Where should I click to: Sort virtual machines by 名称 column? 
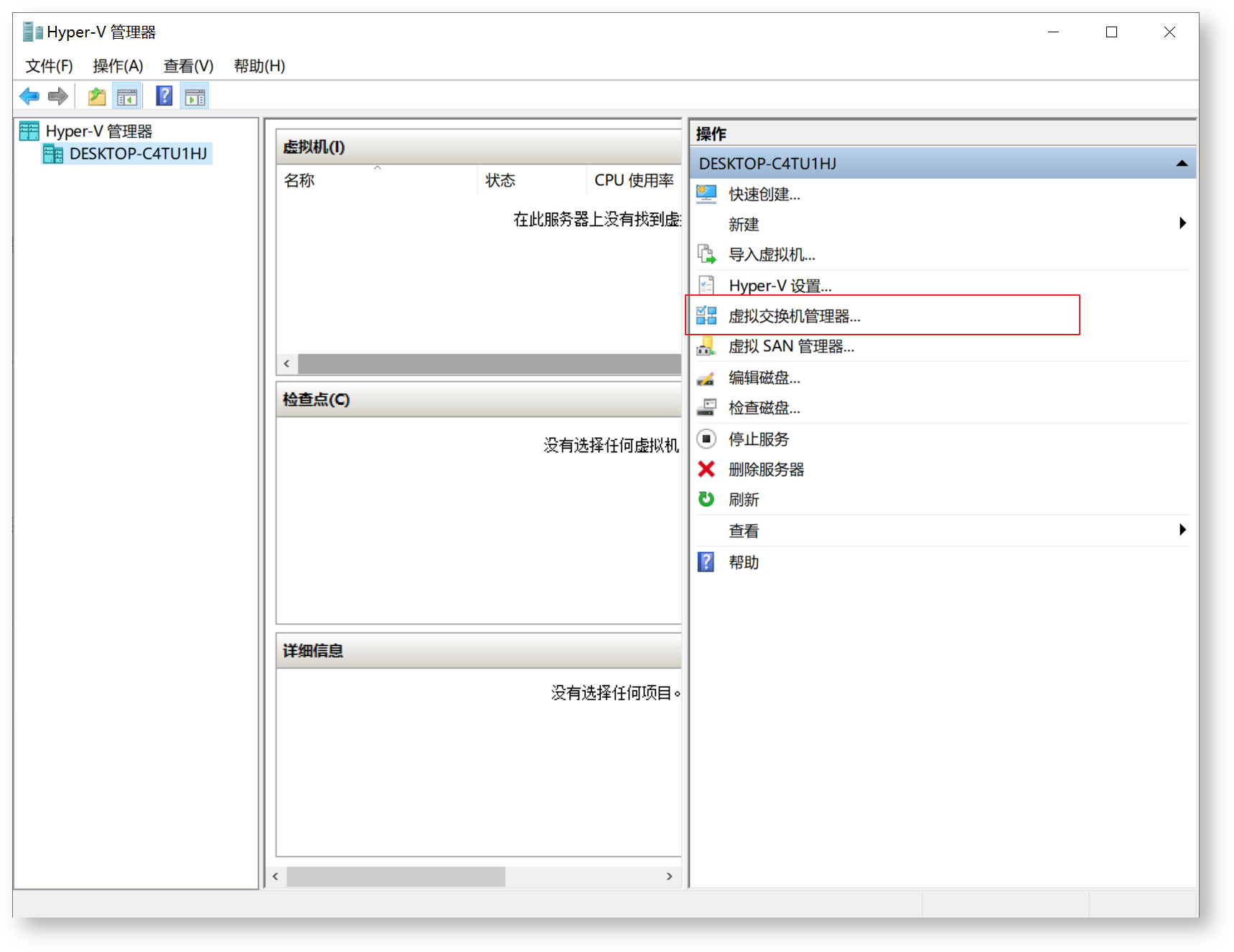300,181
